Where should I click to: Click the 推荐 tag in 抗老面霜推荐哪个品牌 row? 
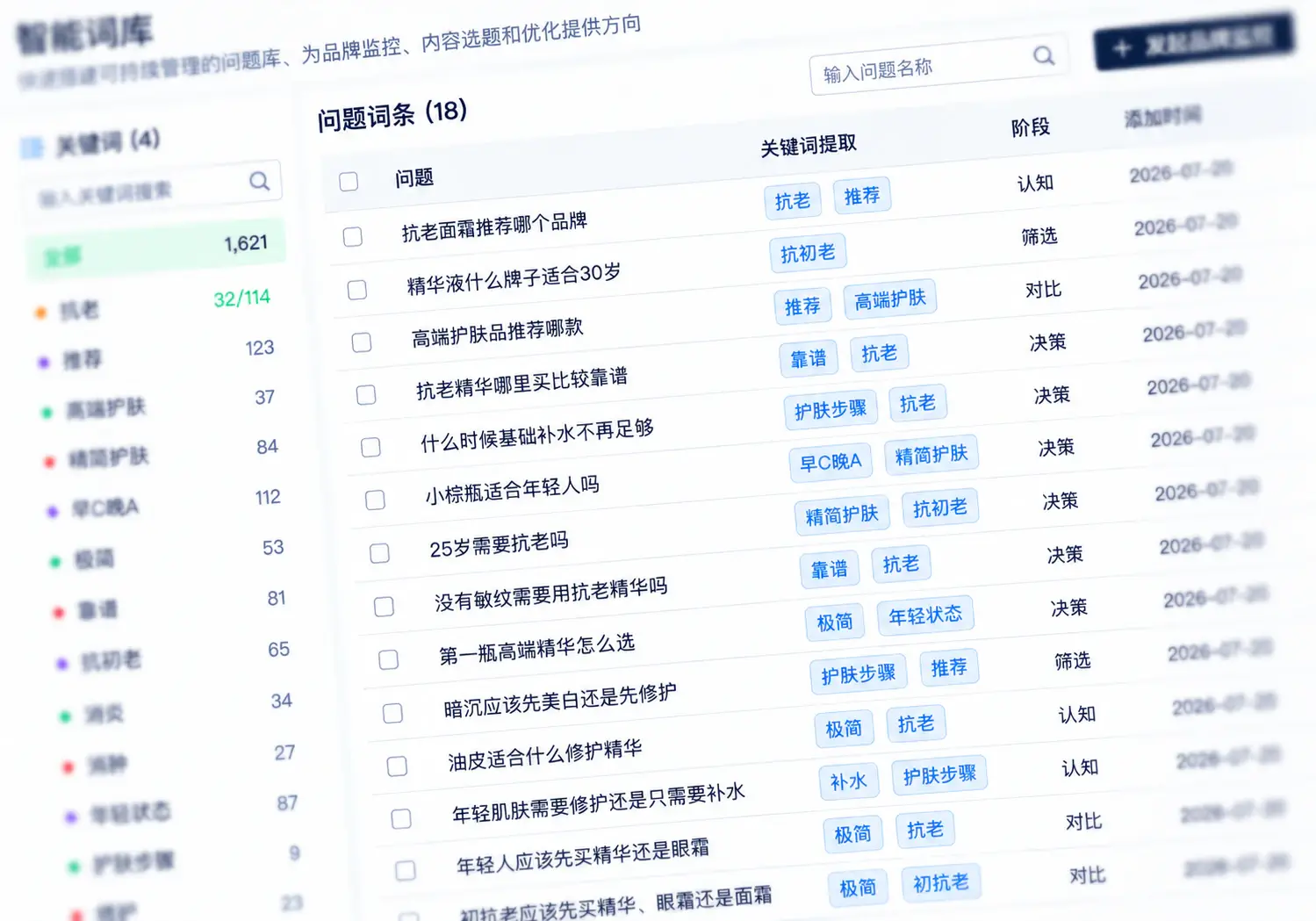pyautogui.click(x=862, y=196)
